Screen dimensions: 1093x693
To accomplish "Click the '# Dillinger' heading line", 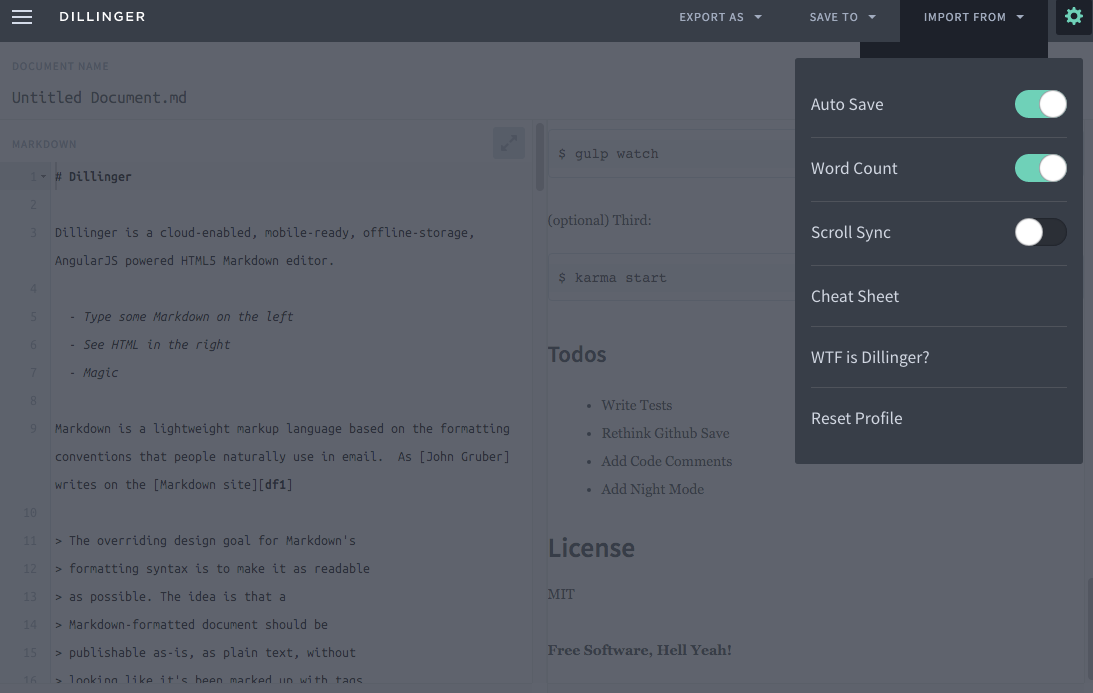I will point(93,176).
